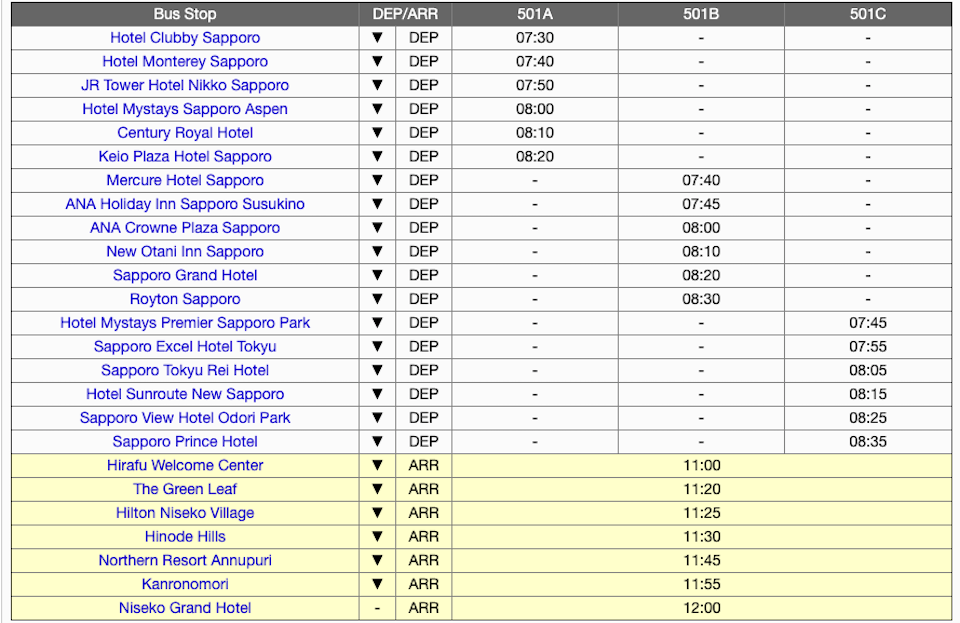Screen dimensions: 960x623
Task: Open the Sapporo Tokyu Rei Hotel link
Action: tap(185, 370)
